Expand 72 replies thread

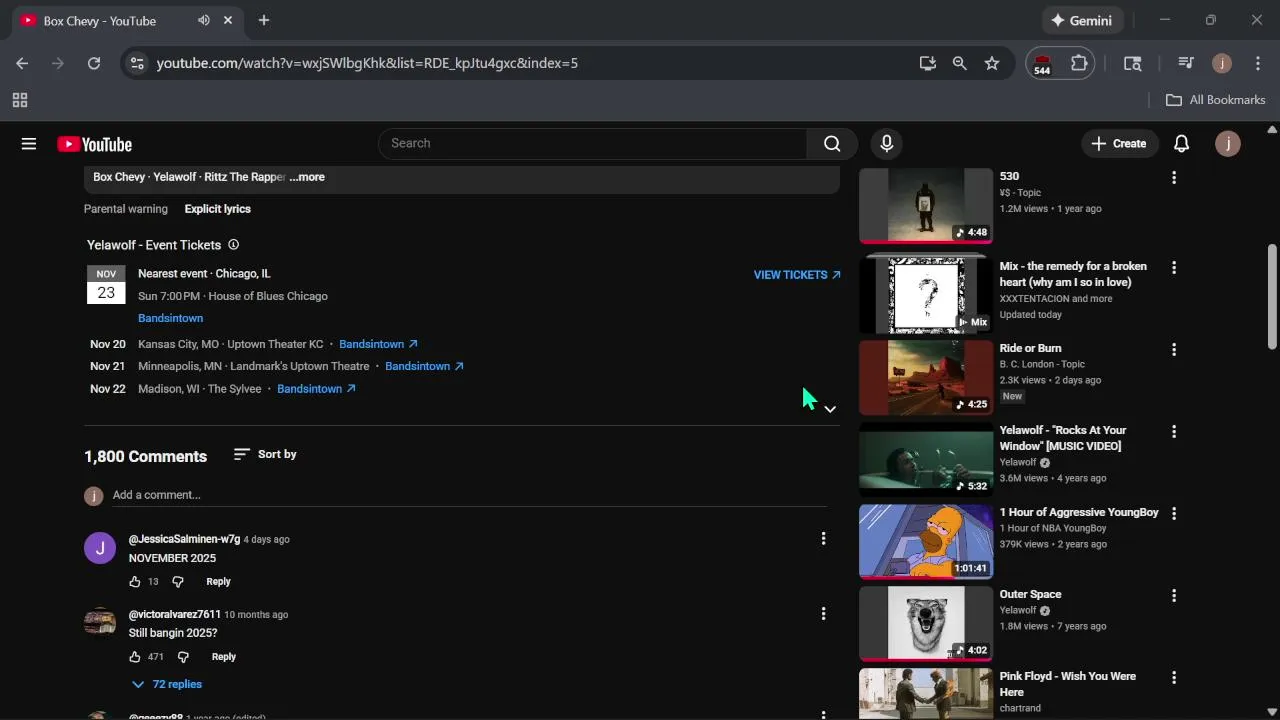[x=167, y=684]
